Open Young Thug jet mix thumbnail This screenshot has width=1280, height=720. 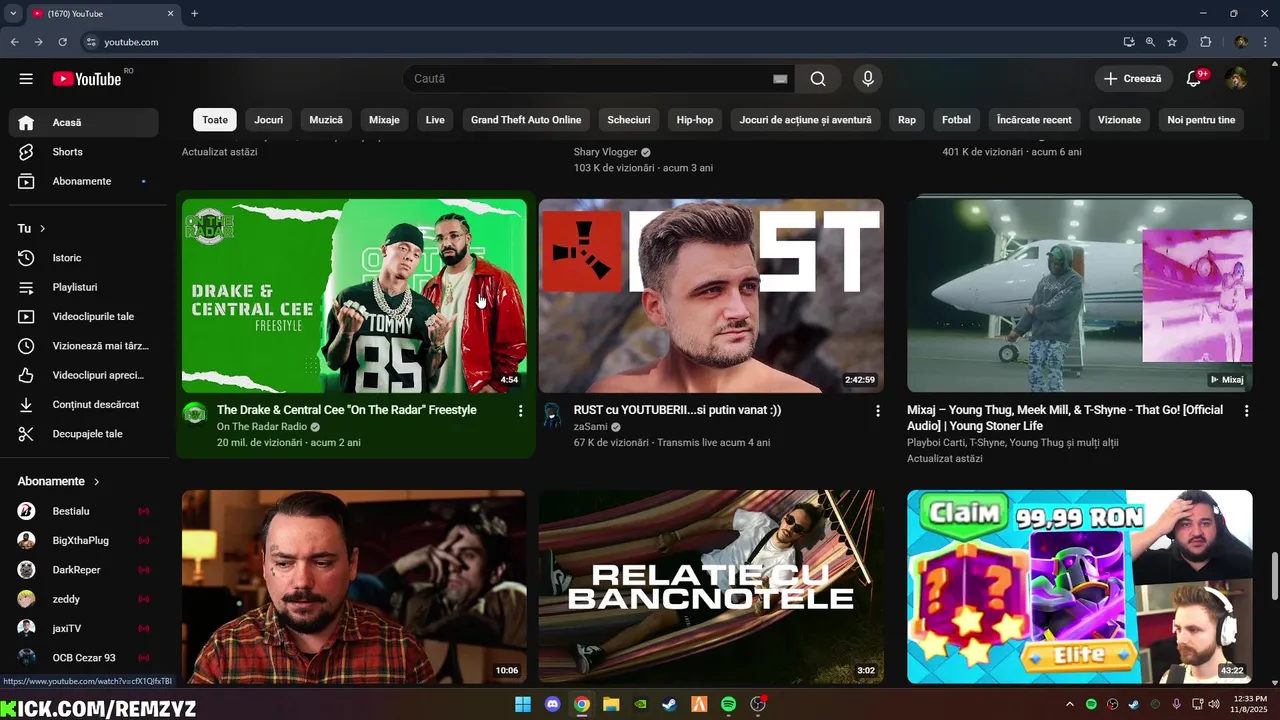1079,295
